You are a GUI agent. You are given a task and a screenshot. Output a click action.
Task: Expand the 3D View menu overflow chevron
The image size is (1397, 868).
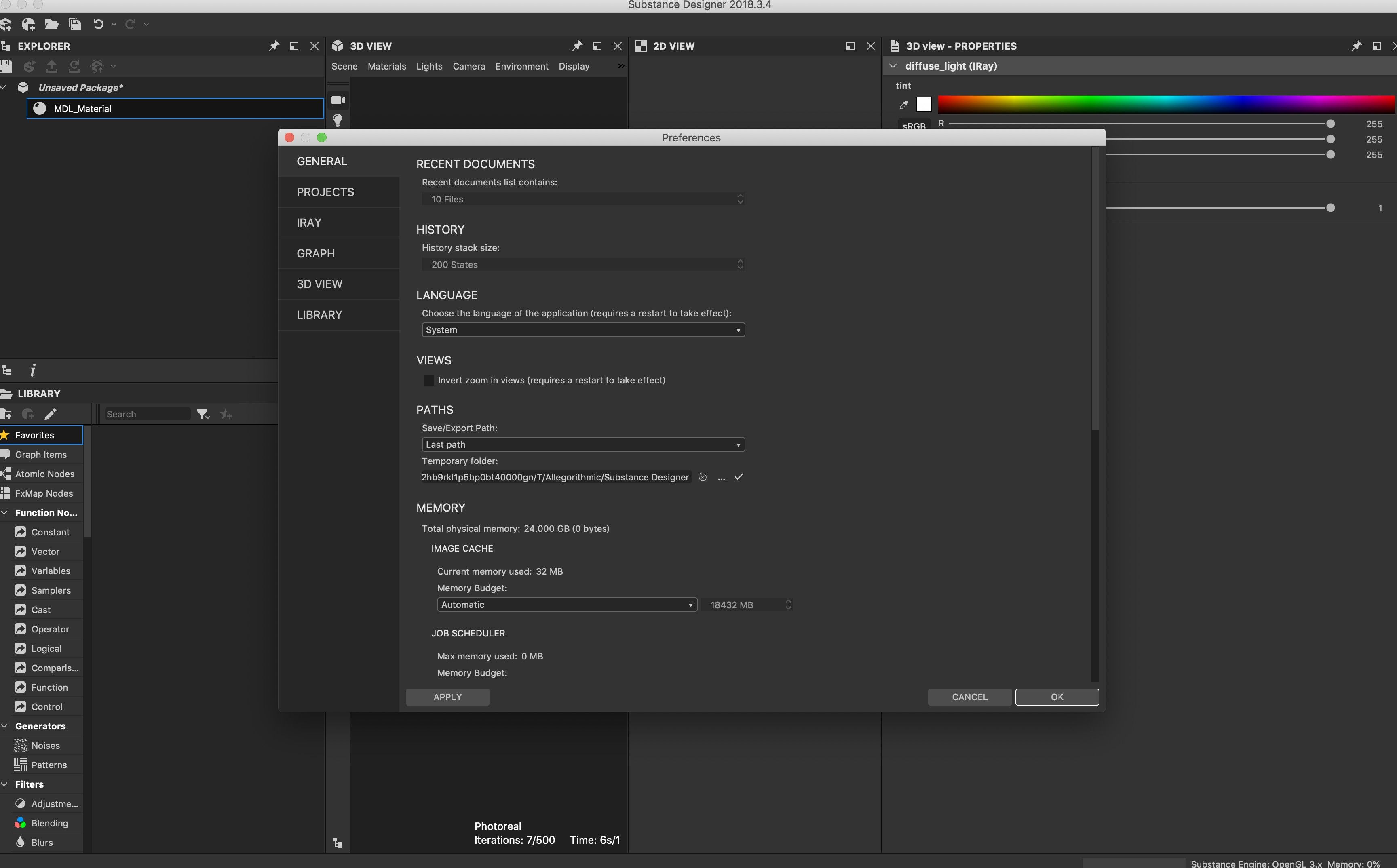(x=621, y=66)
